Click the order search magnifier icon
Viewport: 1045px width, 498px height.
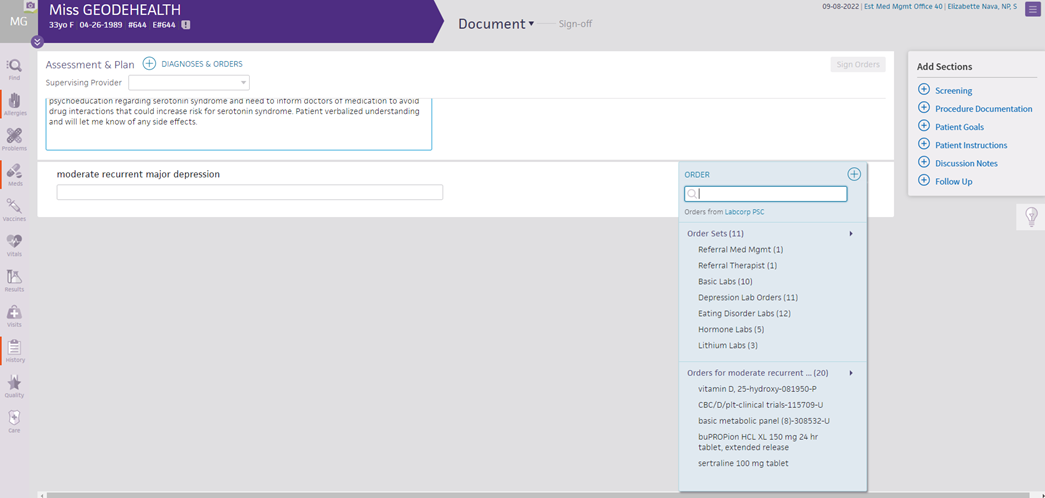[692, 194]
